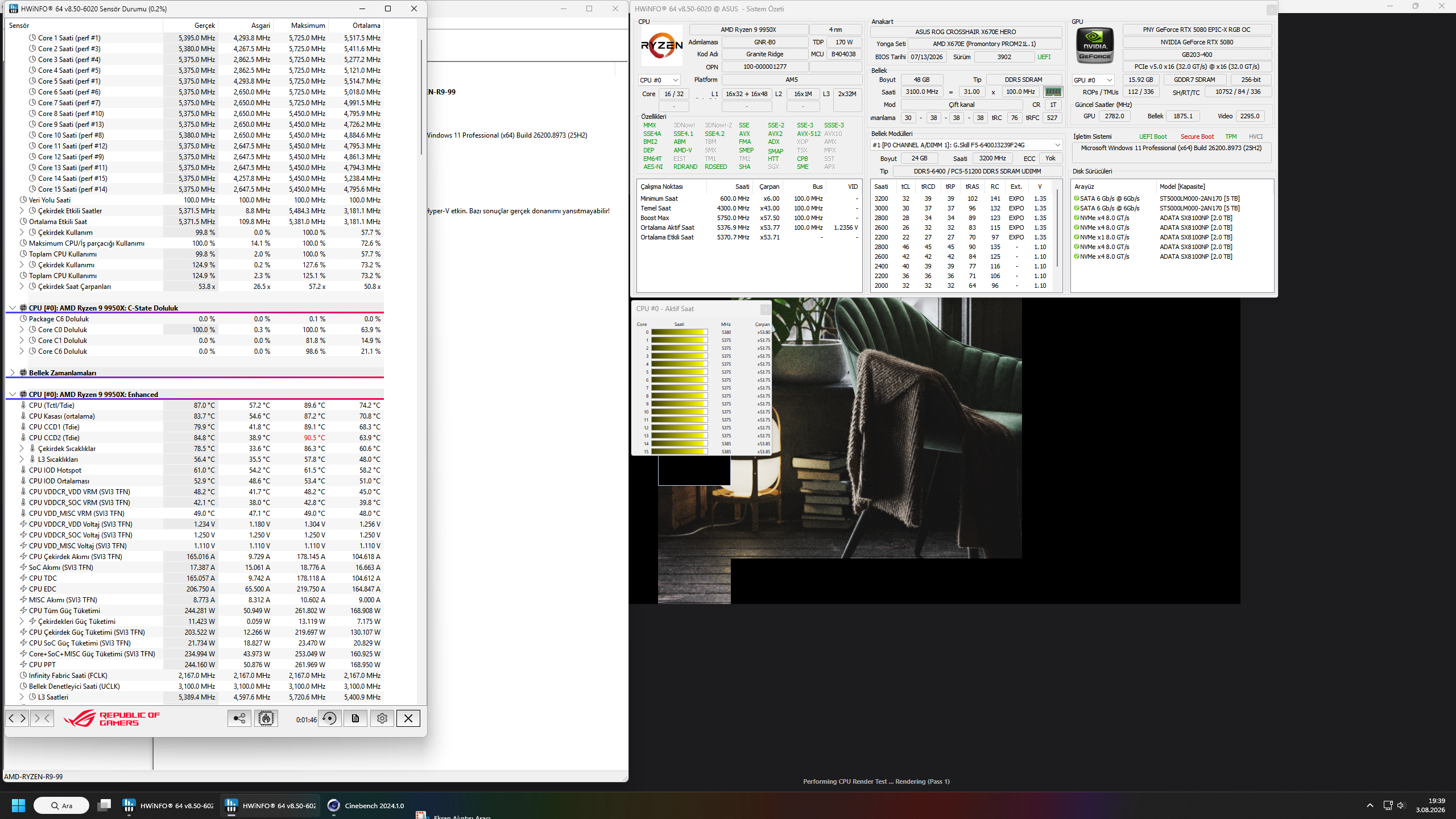
Task: Click the Boost Max operating point row
Action: point(749,218)
